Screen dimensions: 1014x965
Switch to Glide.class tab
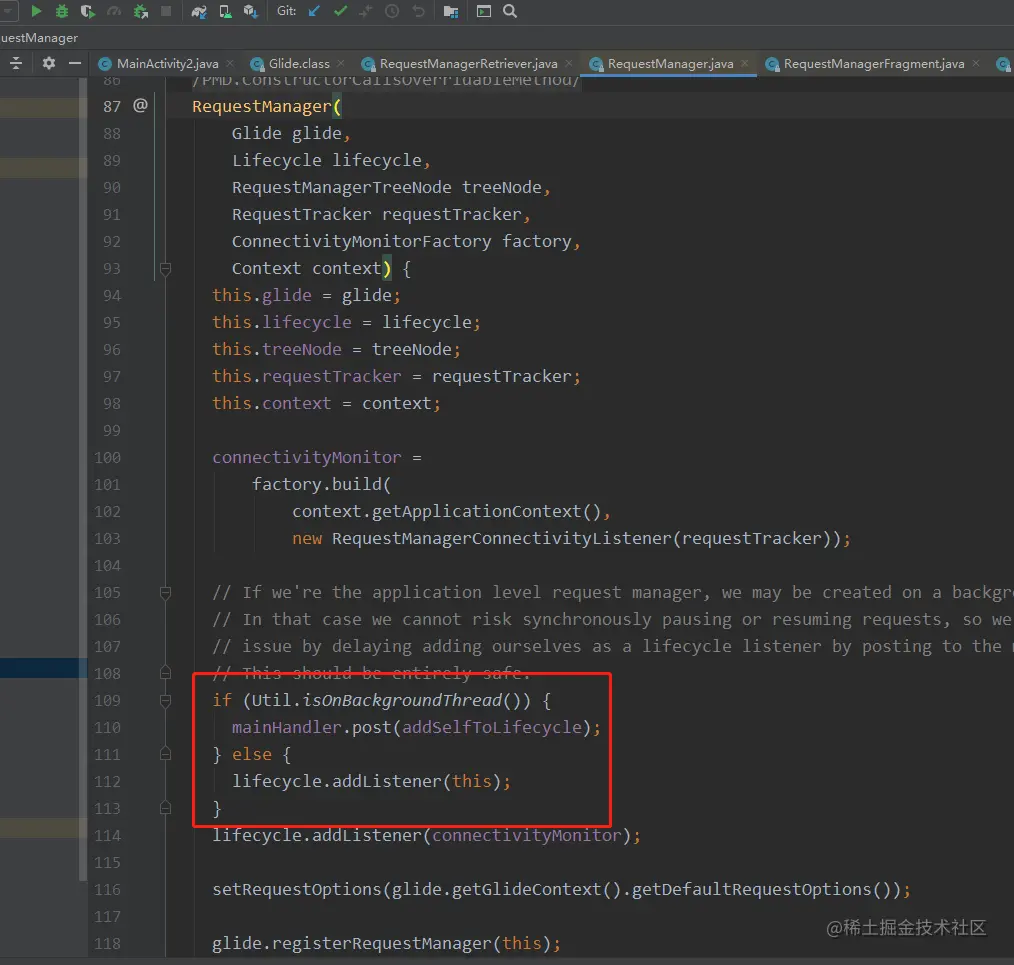pyautogui.click(x=299, y=63)
